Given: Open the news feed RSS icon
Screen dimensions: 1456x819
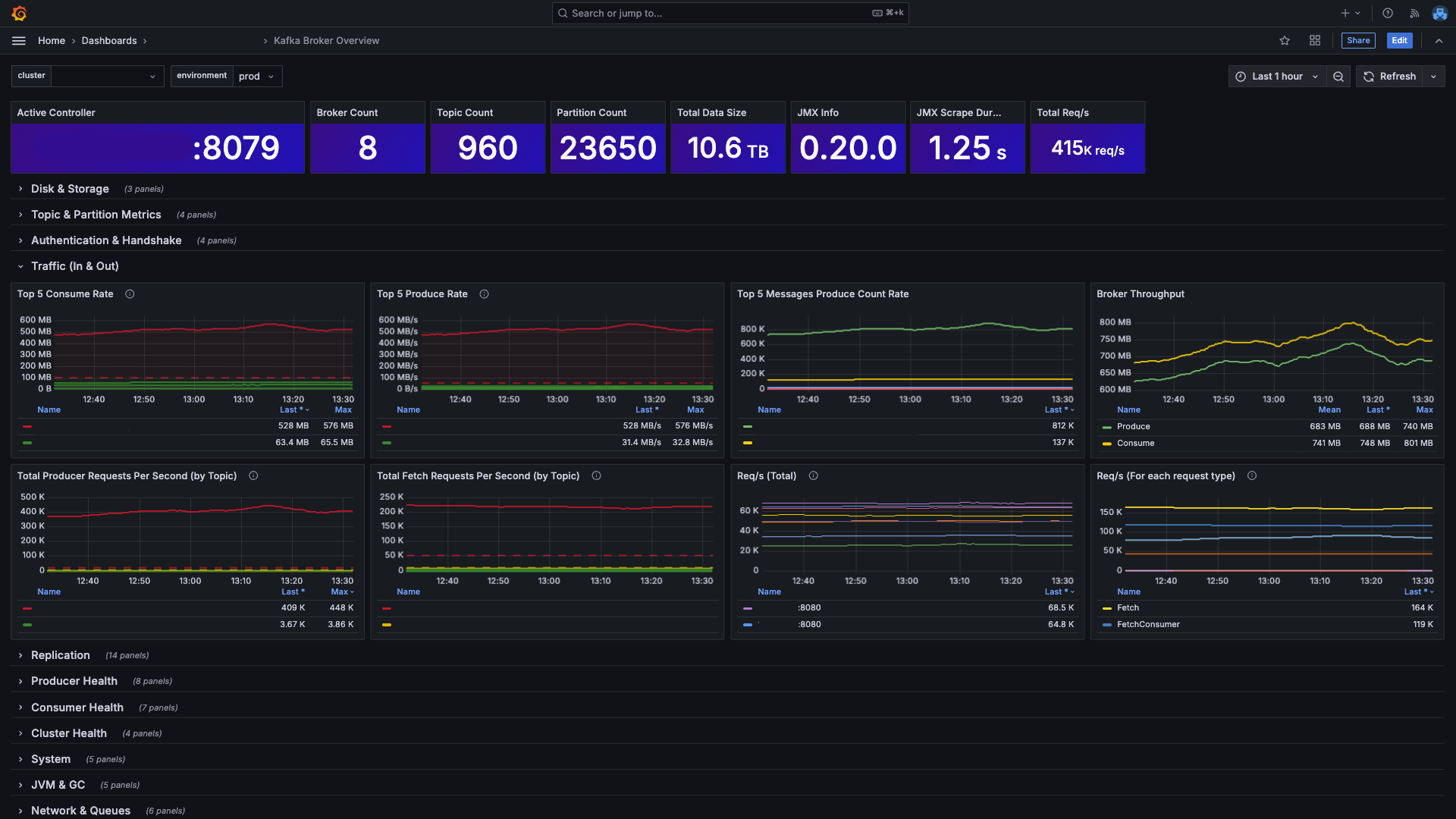Looking at the screenshot, I should tap(1414, 14).
